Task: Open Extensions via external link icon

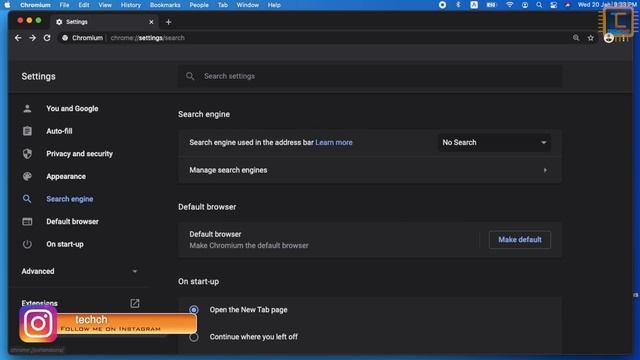Action: 135,303
